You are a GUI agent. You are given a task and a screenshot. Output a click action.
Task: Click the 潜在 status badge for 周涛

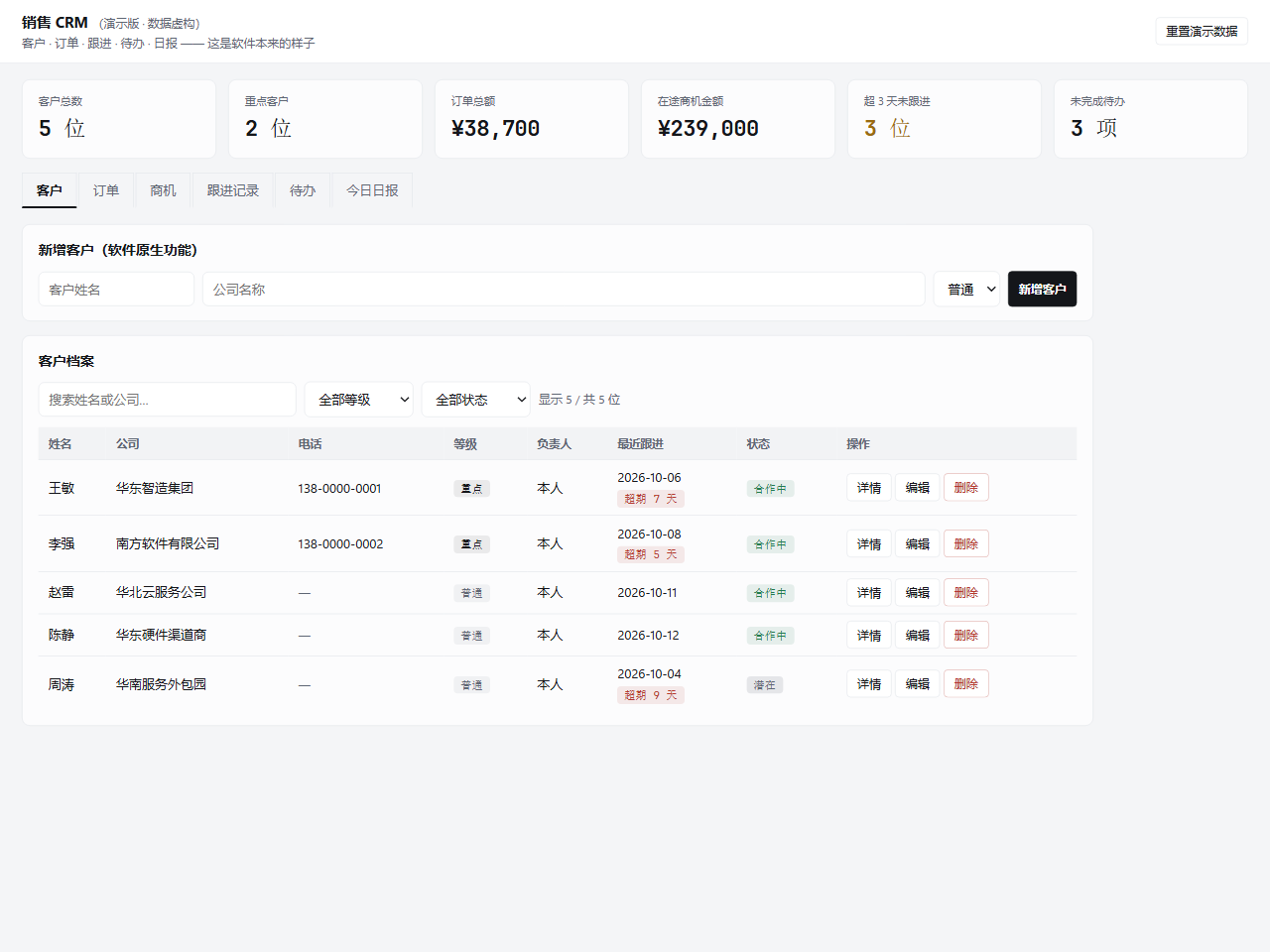pyautogui.click(x=765, y=685)
